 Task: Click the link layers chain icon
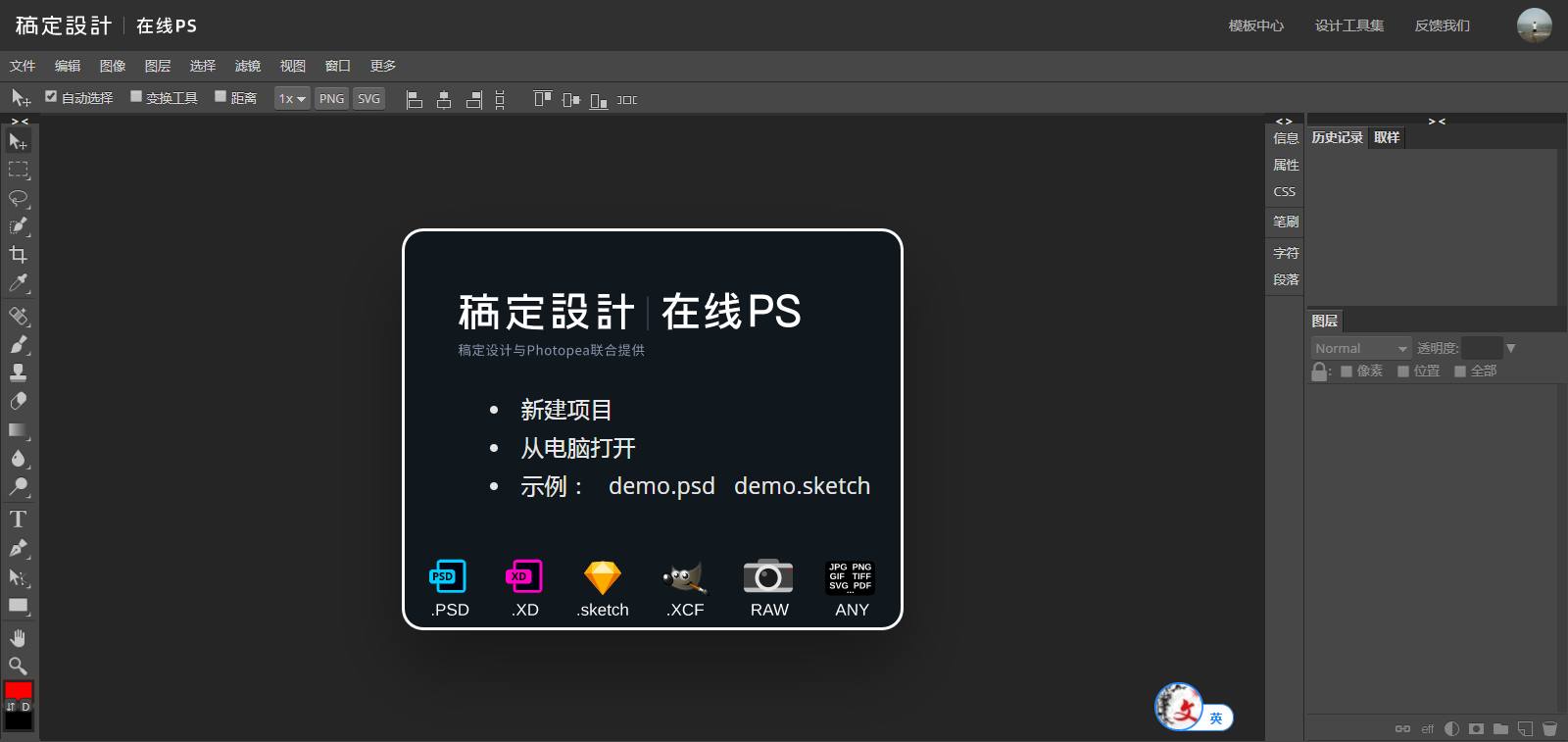tap(1402, 728)
